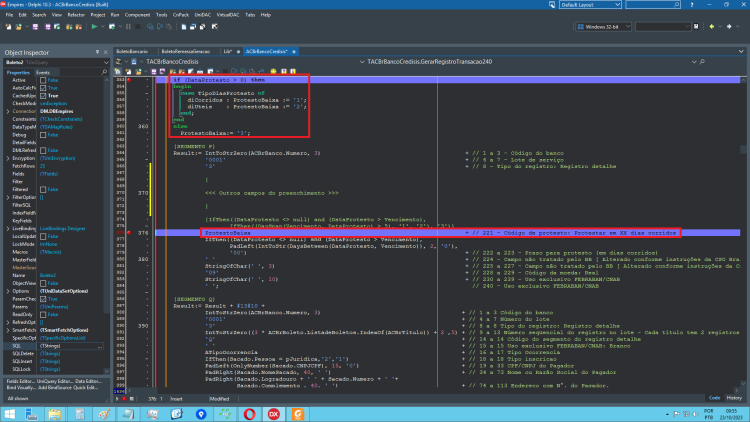
Task: Switch to the History view at bottom
Action: (734, 398)
